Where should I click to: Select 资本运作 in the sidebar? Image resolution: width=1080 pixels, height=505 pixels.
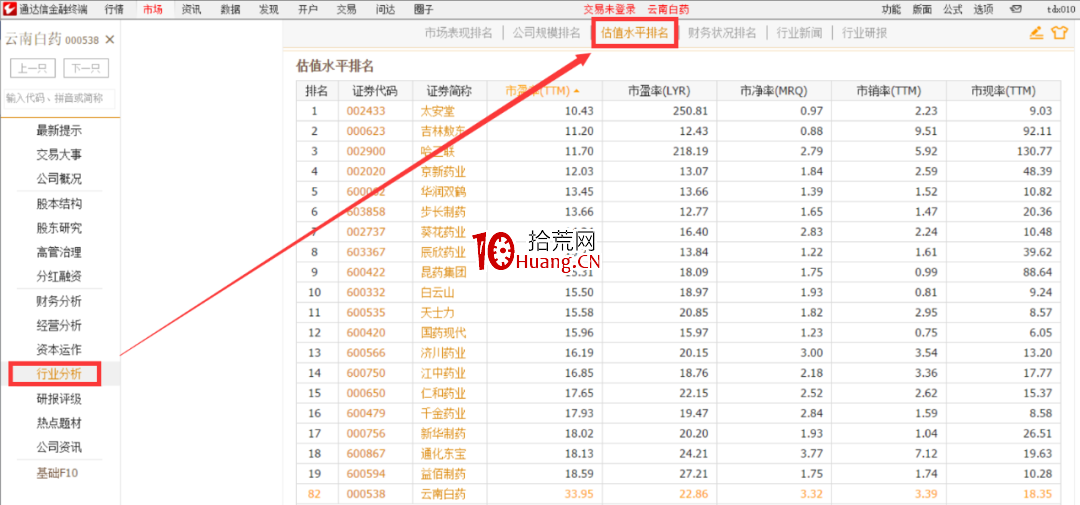59,349
